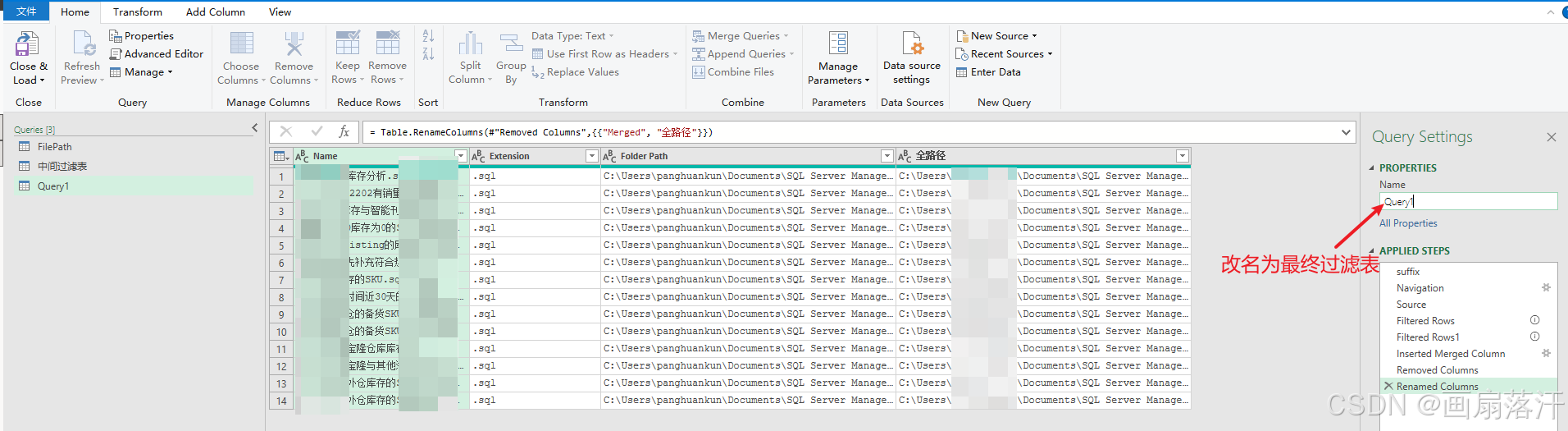Switch to the Home tab
The height and width of the screenshot is (431, 1568).
click(75, 12)
